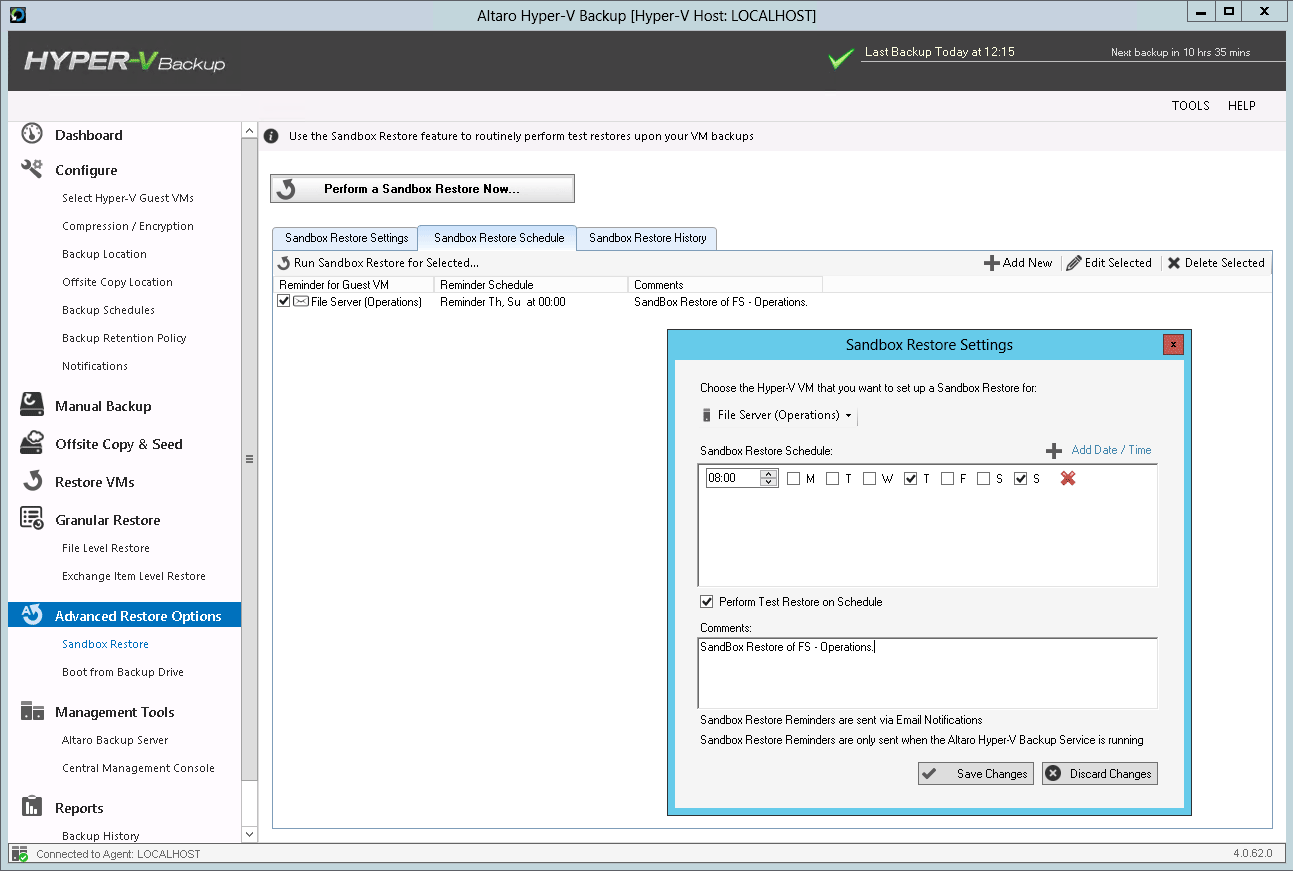Image resolution: width=1293 pixels, height=871 pixels.
Task: Toggle the Wednesday (W) checkbox
Action: [870, 479]
